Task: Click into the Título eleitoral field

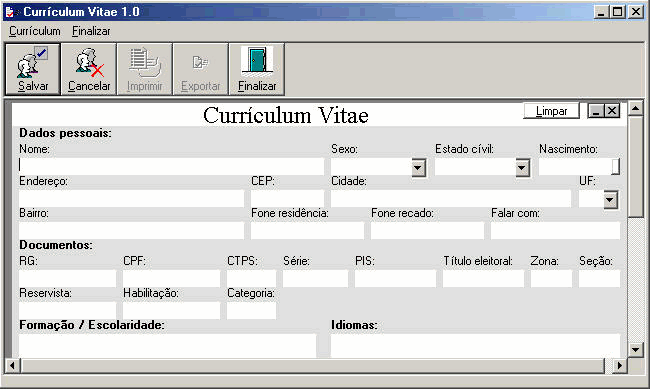Action: pyautogui.click(x=483, y=279)
